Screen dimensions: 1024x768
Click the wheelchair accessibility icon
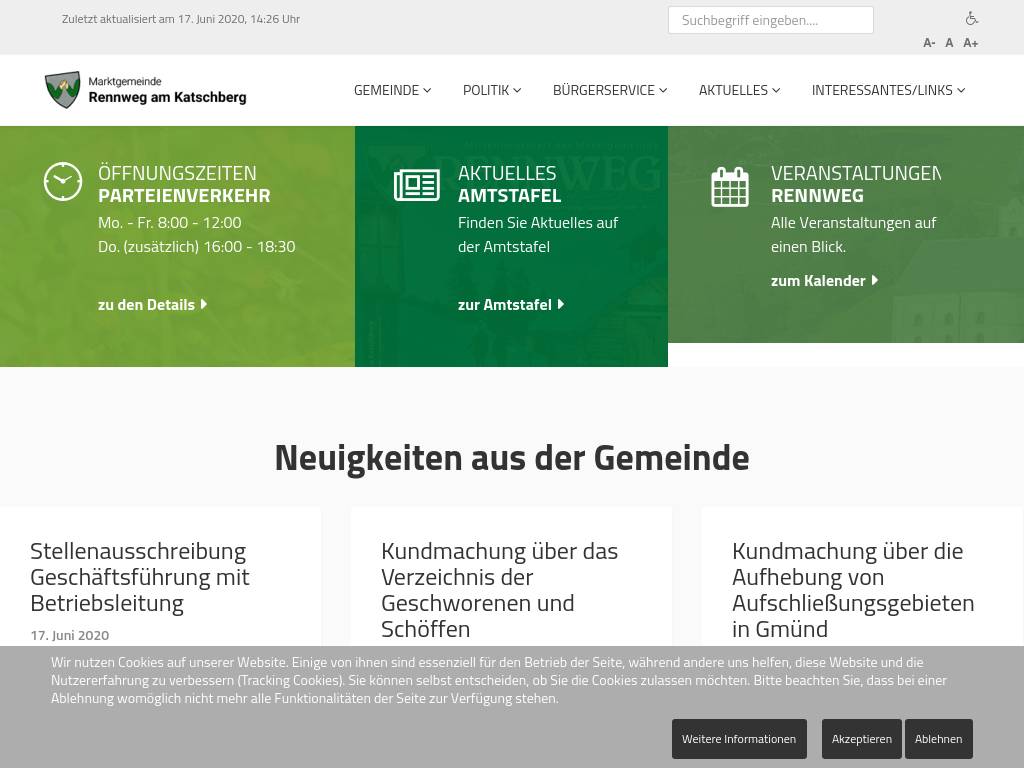pyautogui.click(x=971, y=18)
